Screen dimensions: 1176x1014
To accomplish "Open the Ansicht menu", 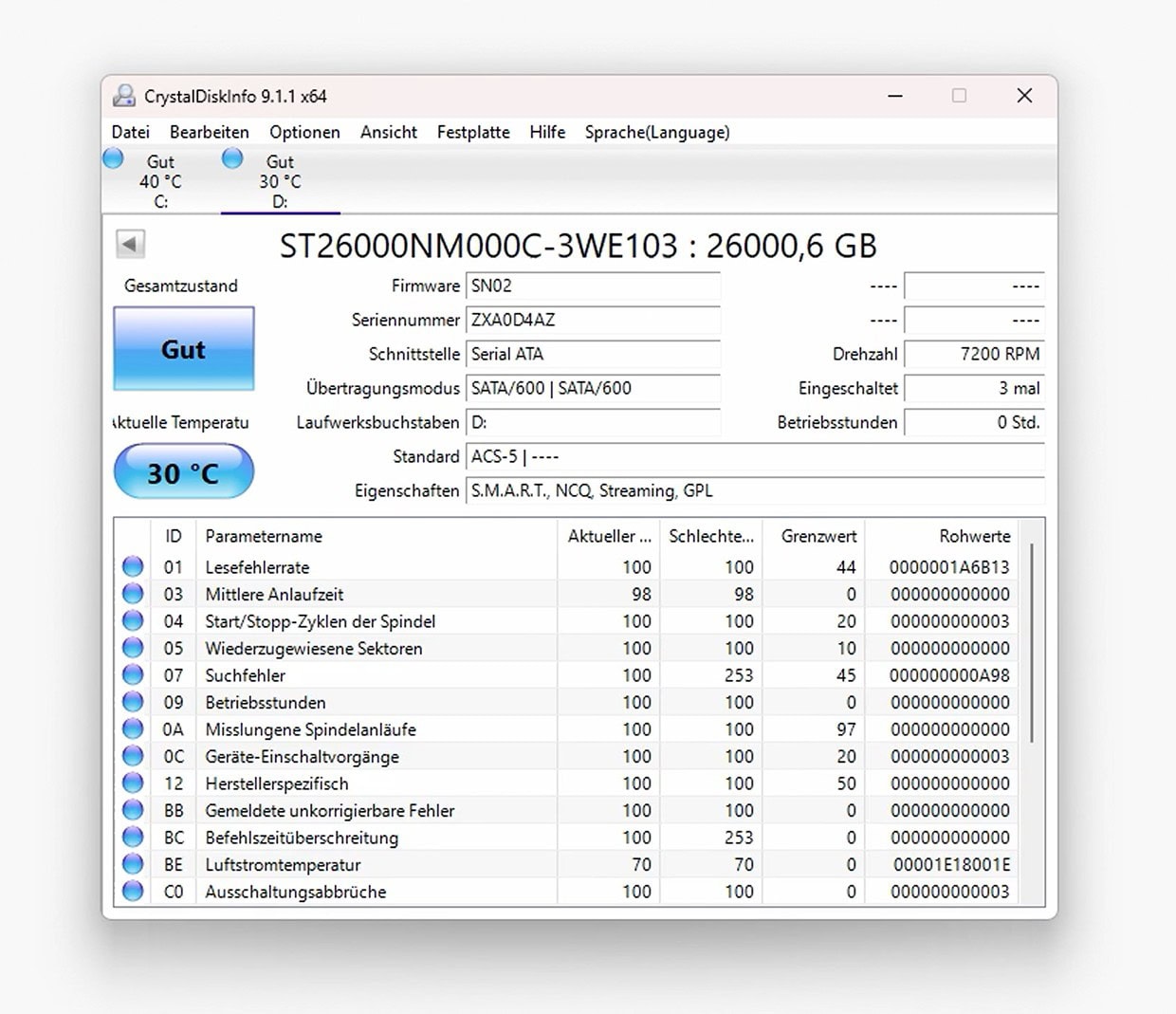I will pyautogui.click(x=388, y=132).
